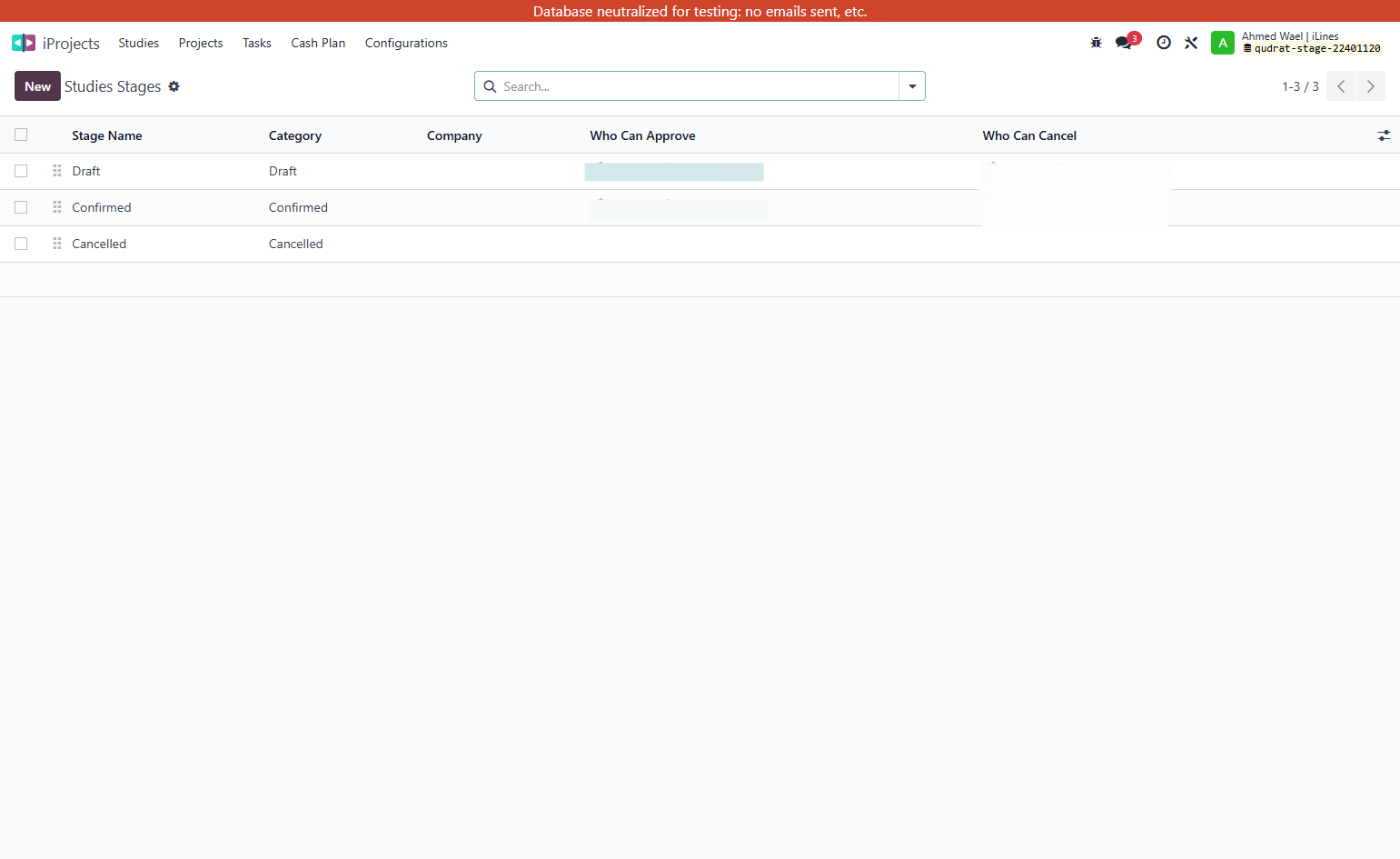Open the Studies Stages gear settings
1400x859 pixels.
click(x=174, y=86)
